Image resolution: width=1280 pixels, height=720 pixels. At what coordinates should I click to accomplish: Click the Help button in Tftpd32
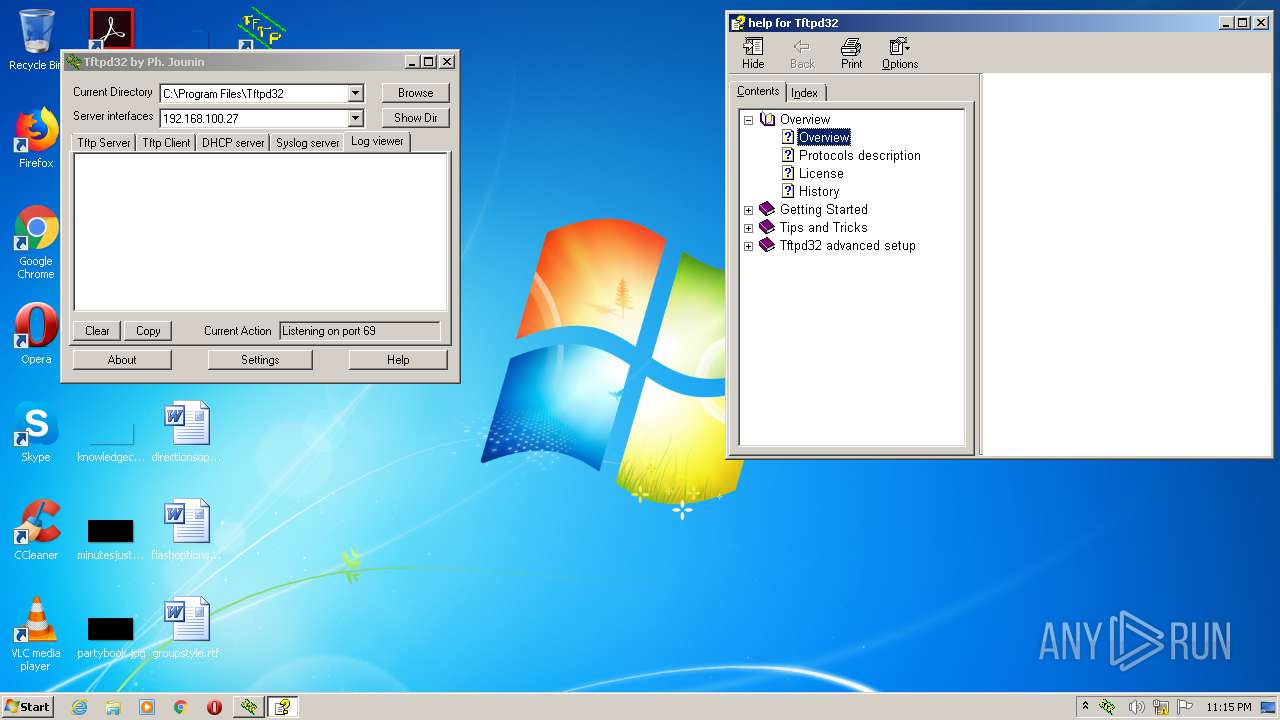[x=398, y=360]
